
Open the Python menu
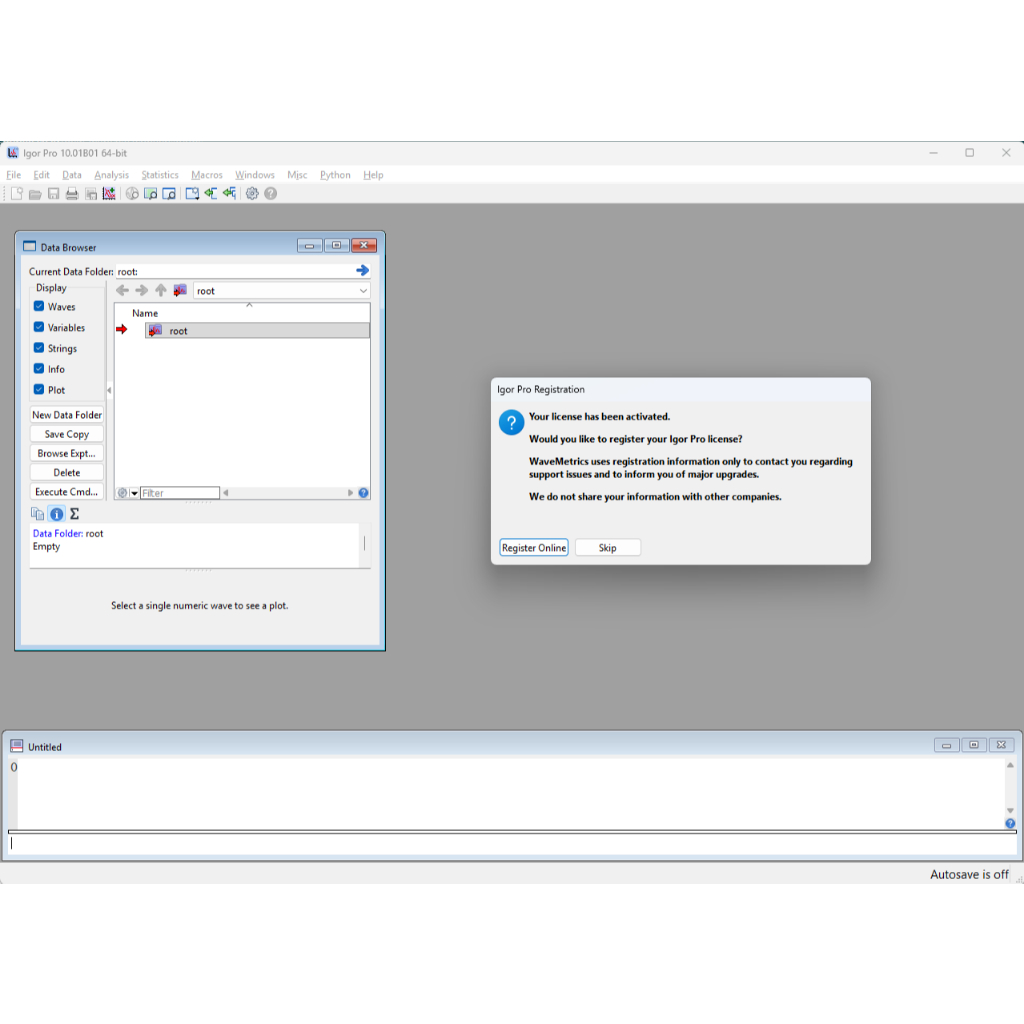(x=335, y=175)
